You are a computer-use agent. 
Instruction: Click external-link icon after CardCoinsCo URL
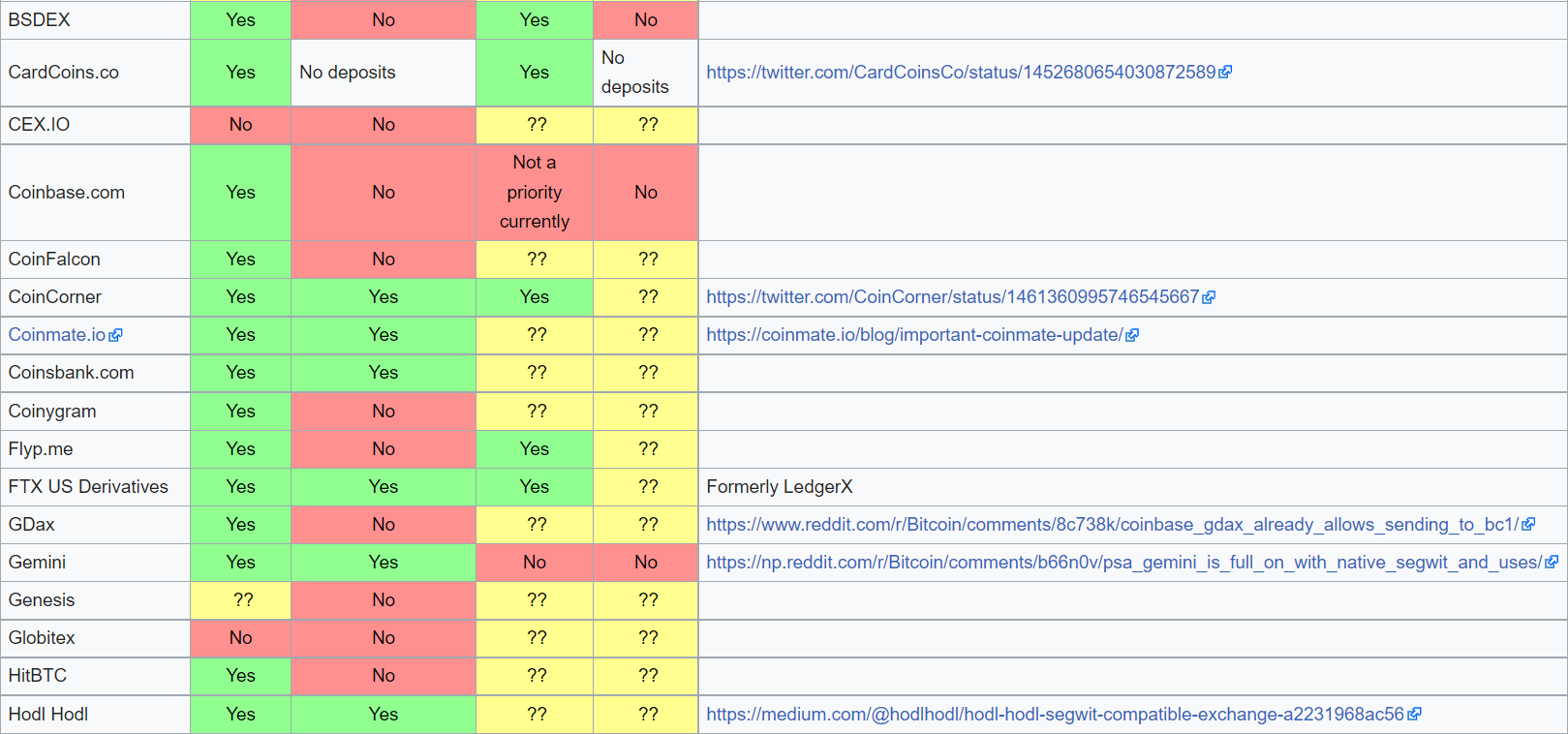point(1225,73)
